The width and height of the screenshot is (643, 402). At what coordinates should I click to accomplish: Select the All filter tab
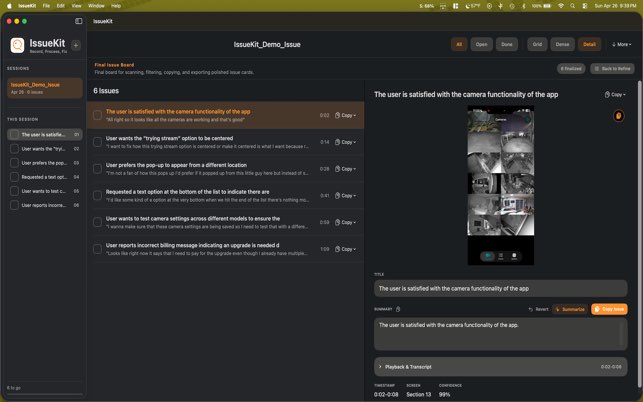click(x=459, y=44)
